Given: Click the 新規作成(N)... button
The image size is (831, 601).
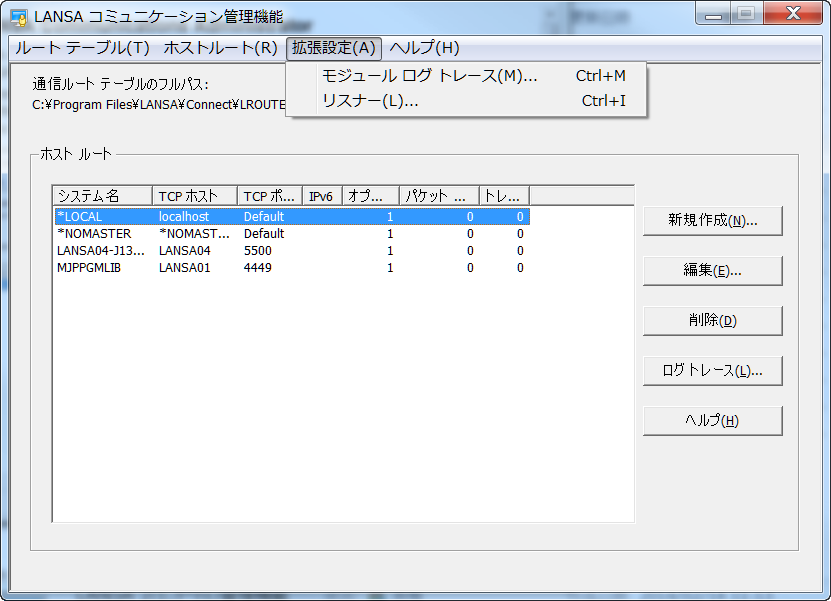Looking at the screenshot, I should pyautogui.click(x=712, y=220).
